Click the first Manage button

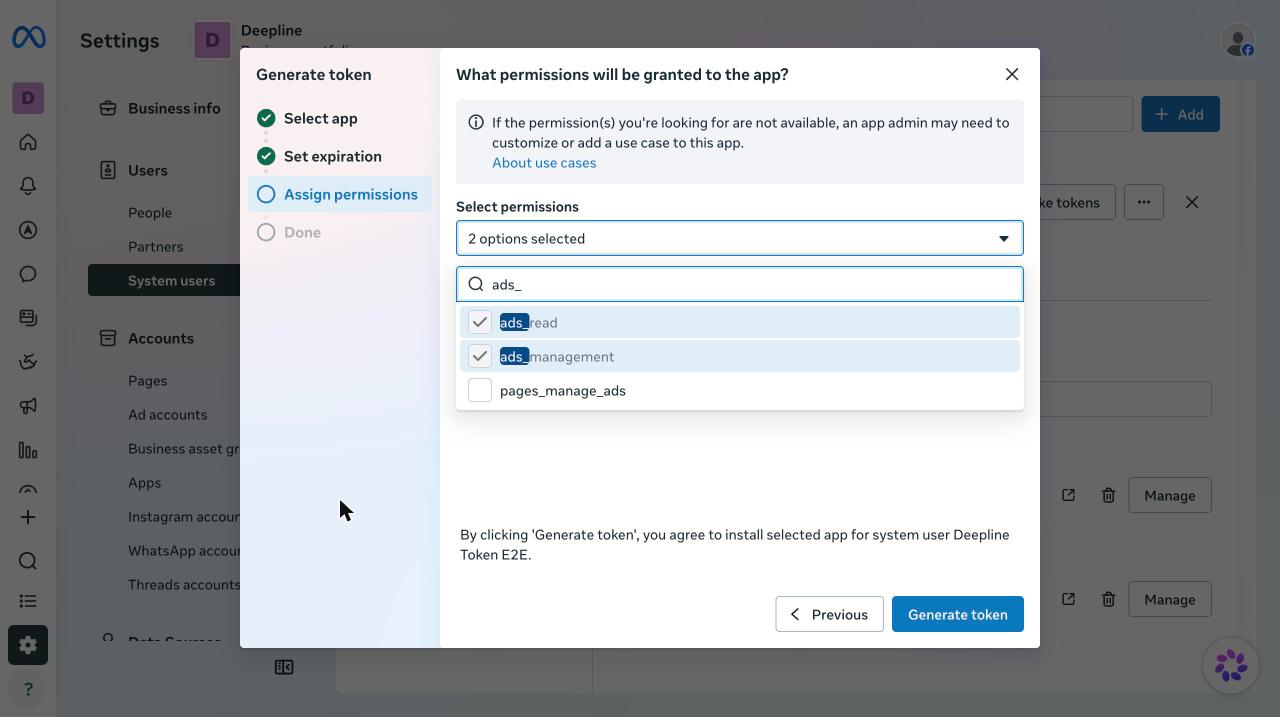point(1170,495)
